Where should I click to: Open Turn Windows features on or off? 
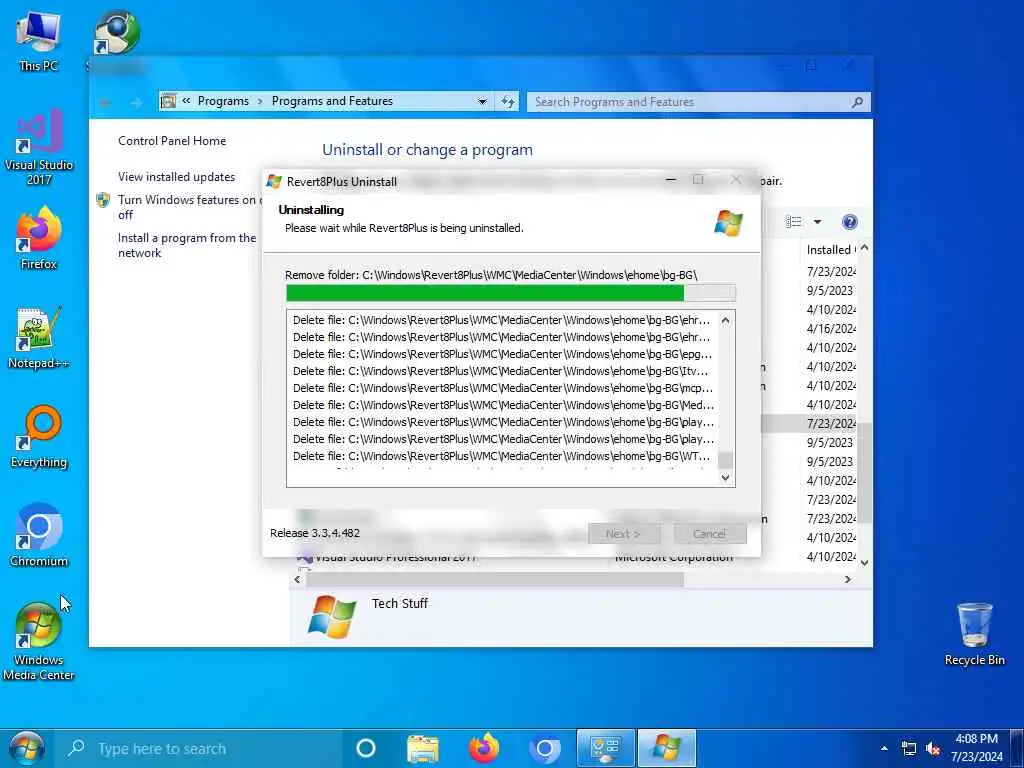coord(187,207)
